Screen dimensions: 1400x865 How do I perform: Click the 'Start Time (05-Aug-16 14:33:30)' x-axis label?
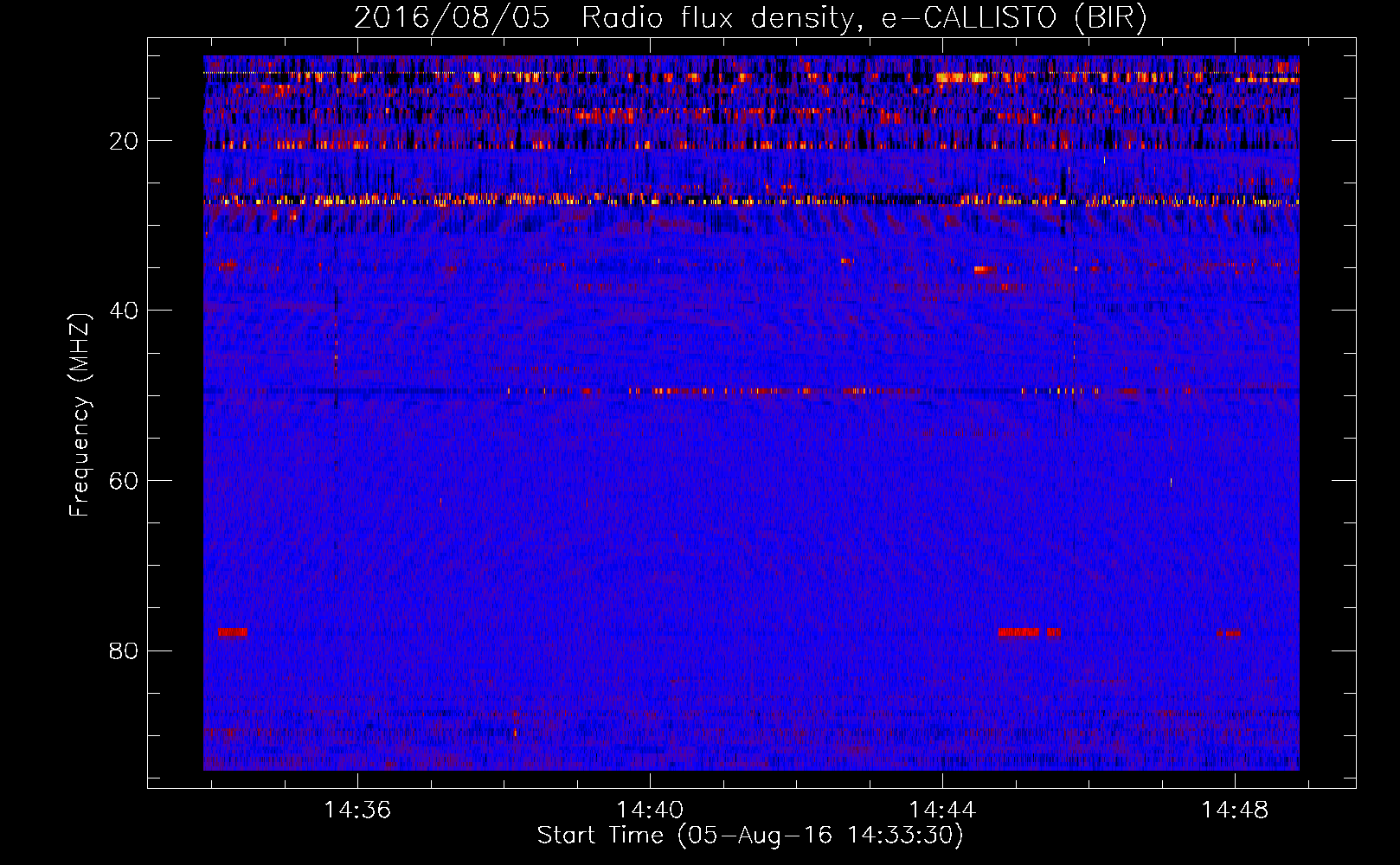[x=750, y=836]
